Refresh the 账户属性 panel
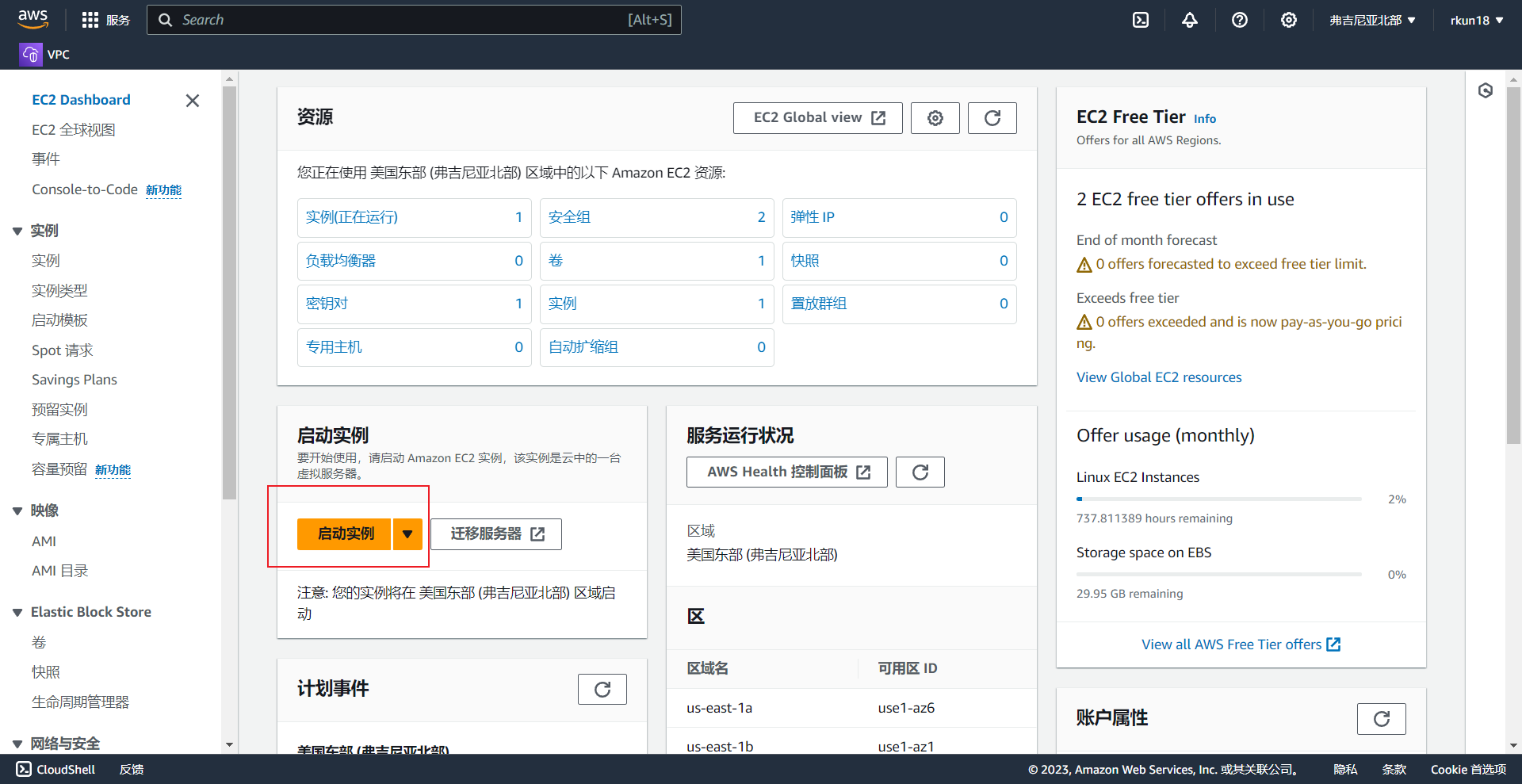This screenshot has height=784, width=1522. pos(1382,719)
